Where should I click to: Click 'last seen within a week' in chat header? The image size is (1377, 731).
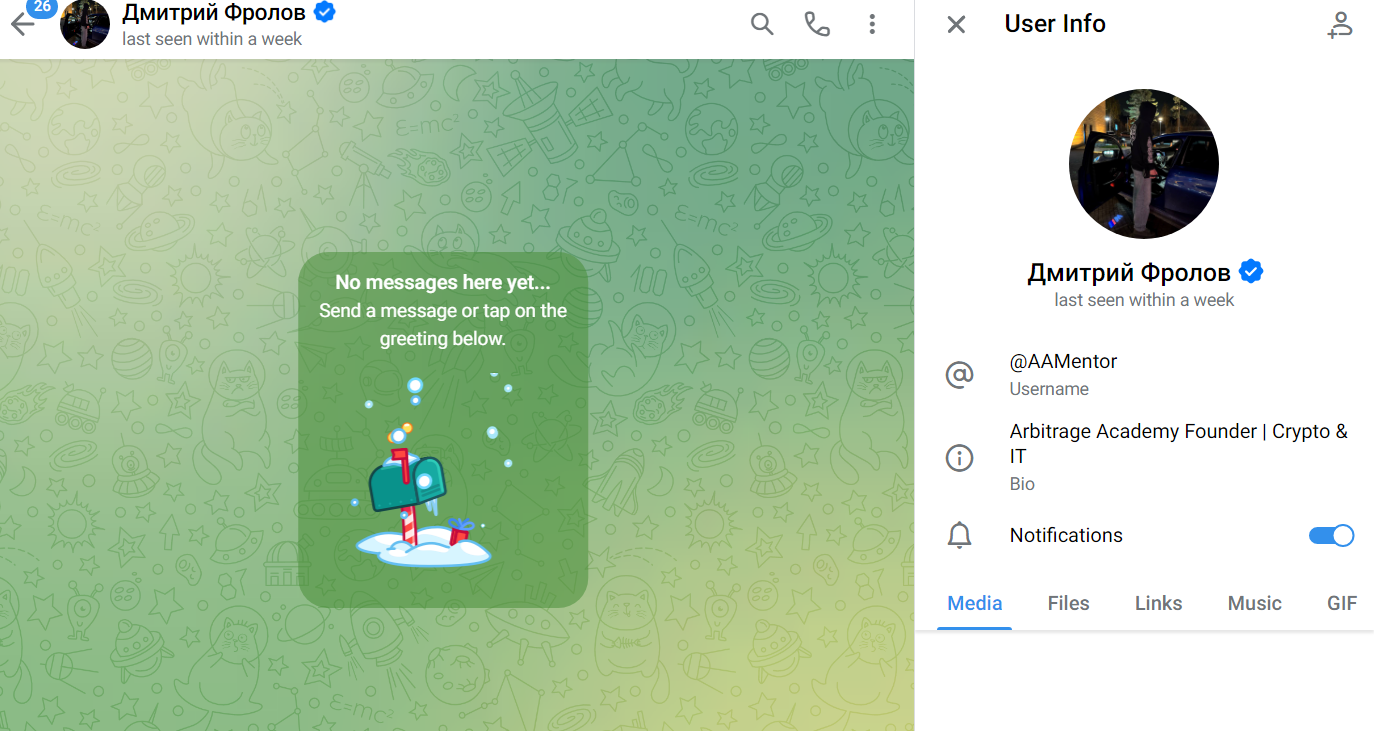click(x=212, y=39)
